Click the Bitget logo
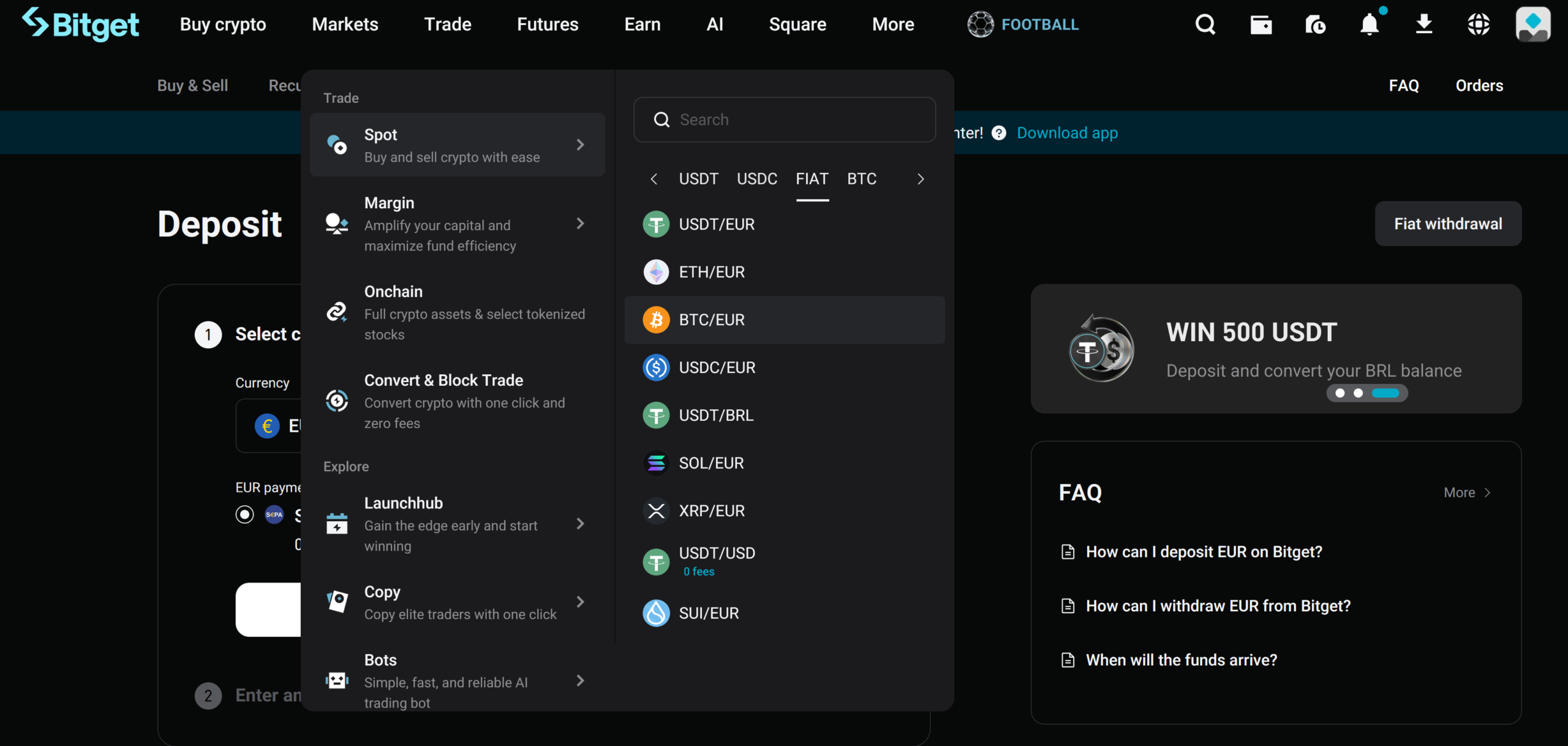This screenshot has height=746, width=1568. click(x=80, y=24)
